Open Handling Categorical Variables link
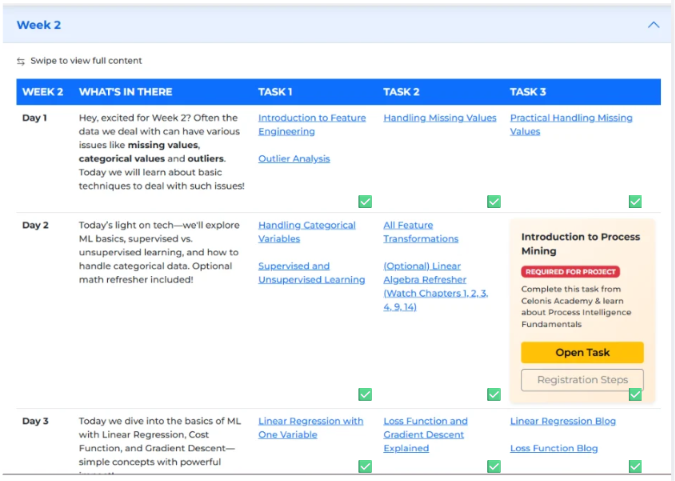Image resolution: width=675 pixels, height=481 pixels. [x=307, y=232]
